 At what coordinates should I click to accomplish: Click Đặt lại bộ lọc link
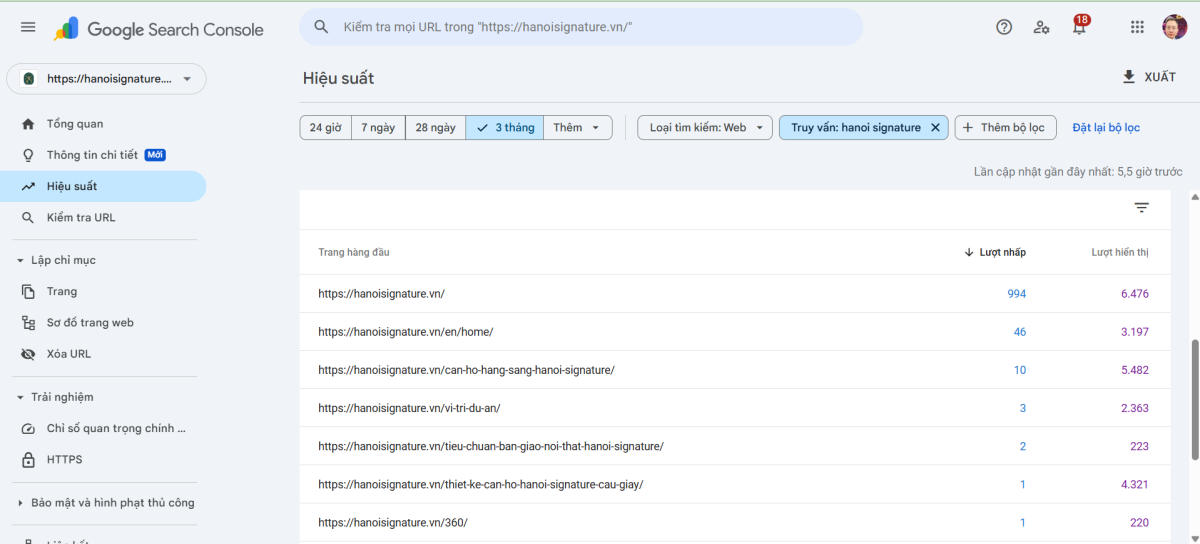[1105, 128]
